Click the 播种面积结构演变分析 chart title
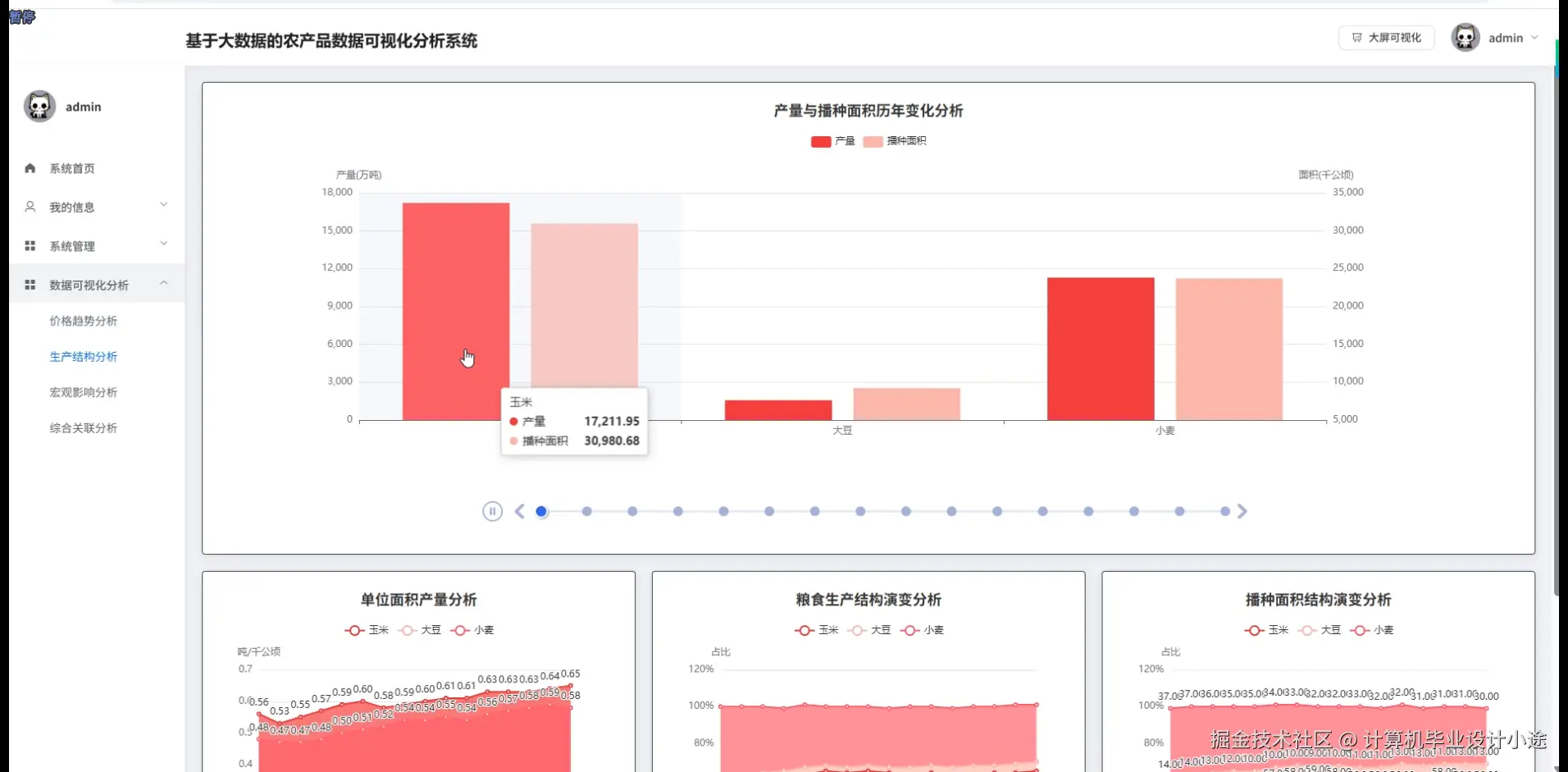This screenshot has height=772, width=1568. click(x=1318, y=600)
